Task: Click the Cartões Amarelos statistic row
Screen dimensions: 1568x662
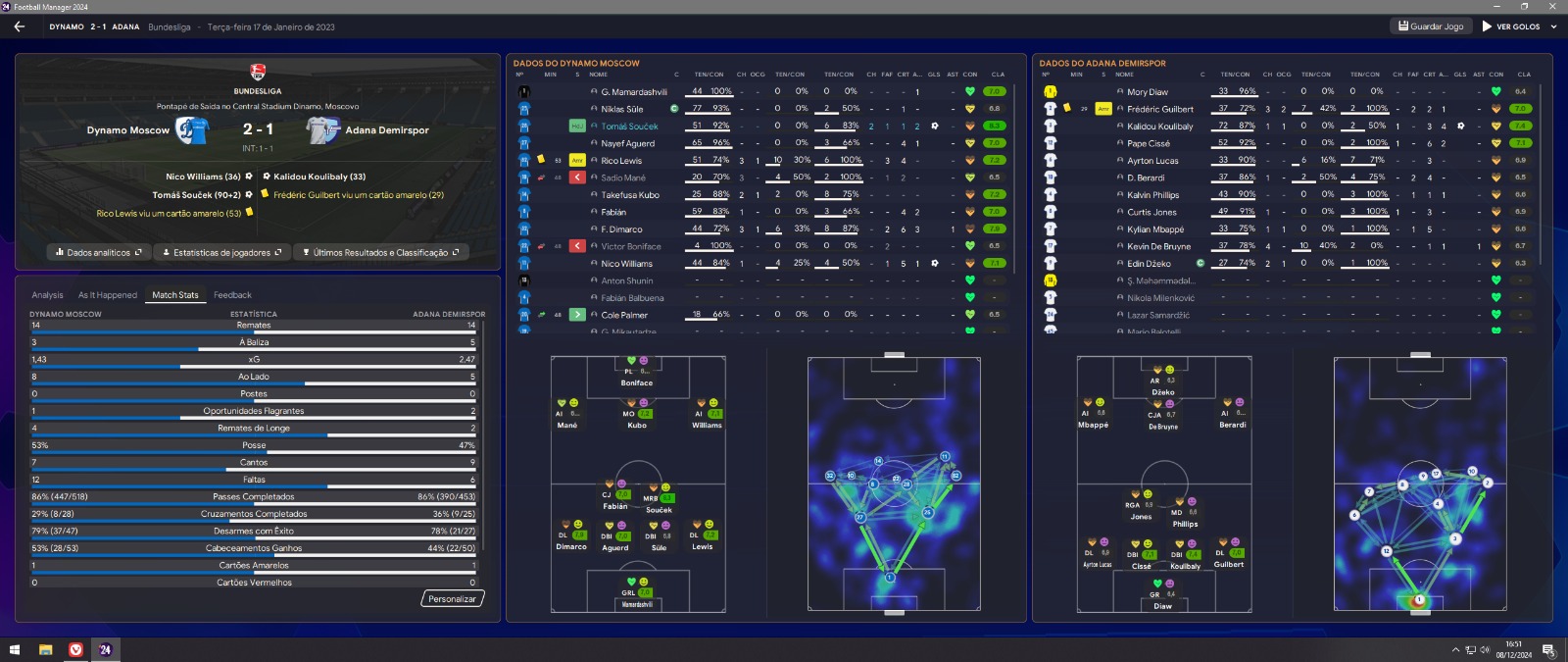Action: pyautogui.click(x=253, y=566)
